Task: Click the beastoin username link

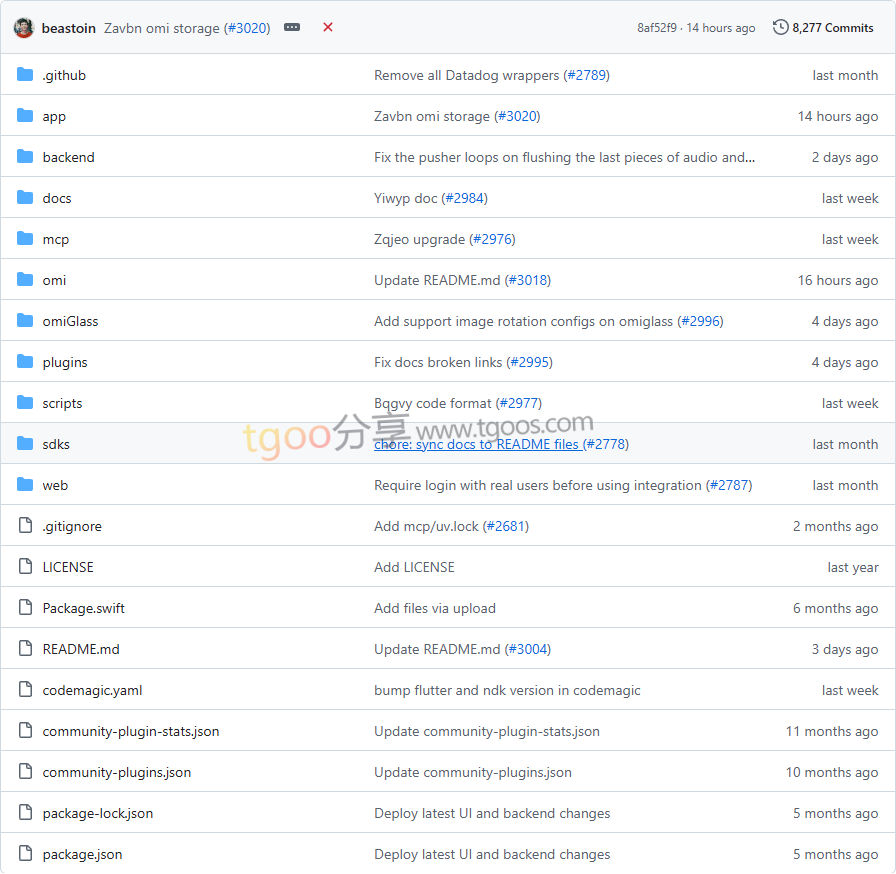Action: (x=69, y=28)
